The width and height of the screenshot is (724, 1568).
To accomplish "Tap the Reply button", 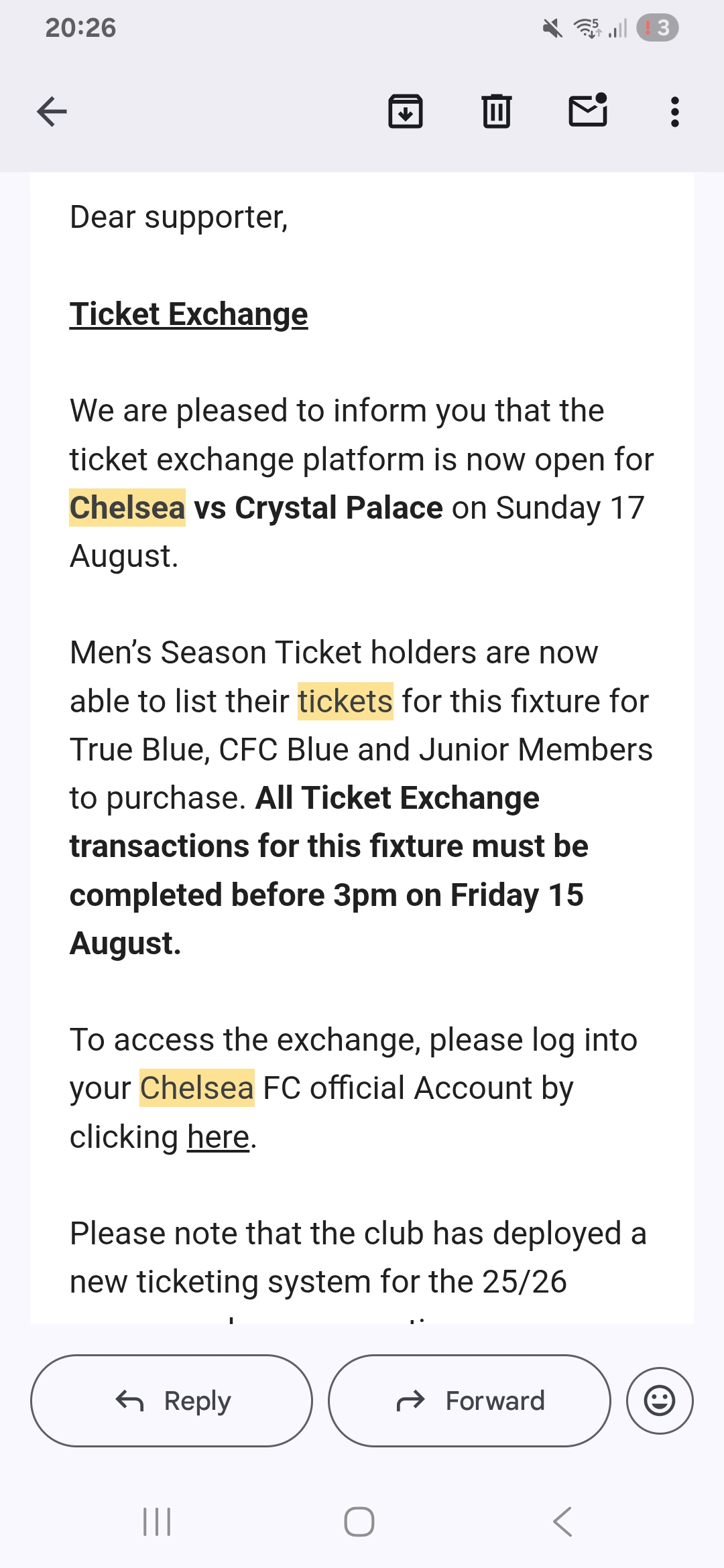I will tap(172, 1400).
